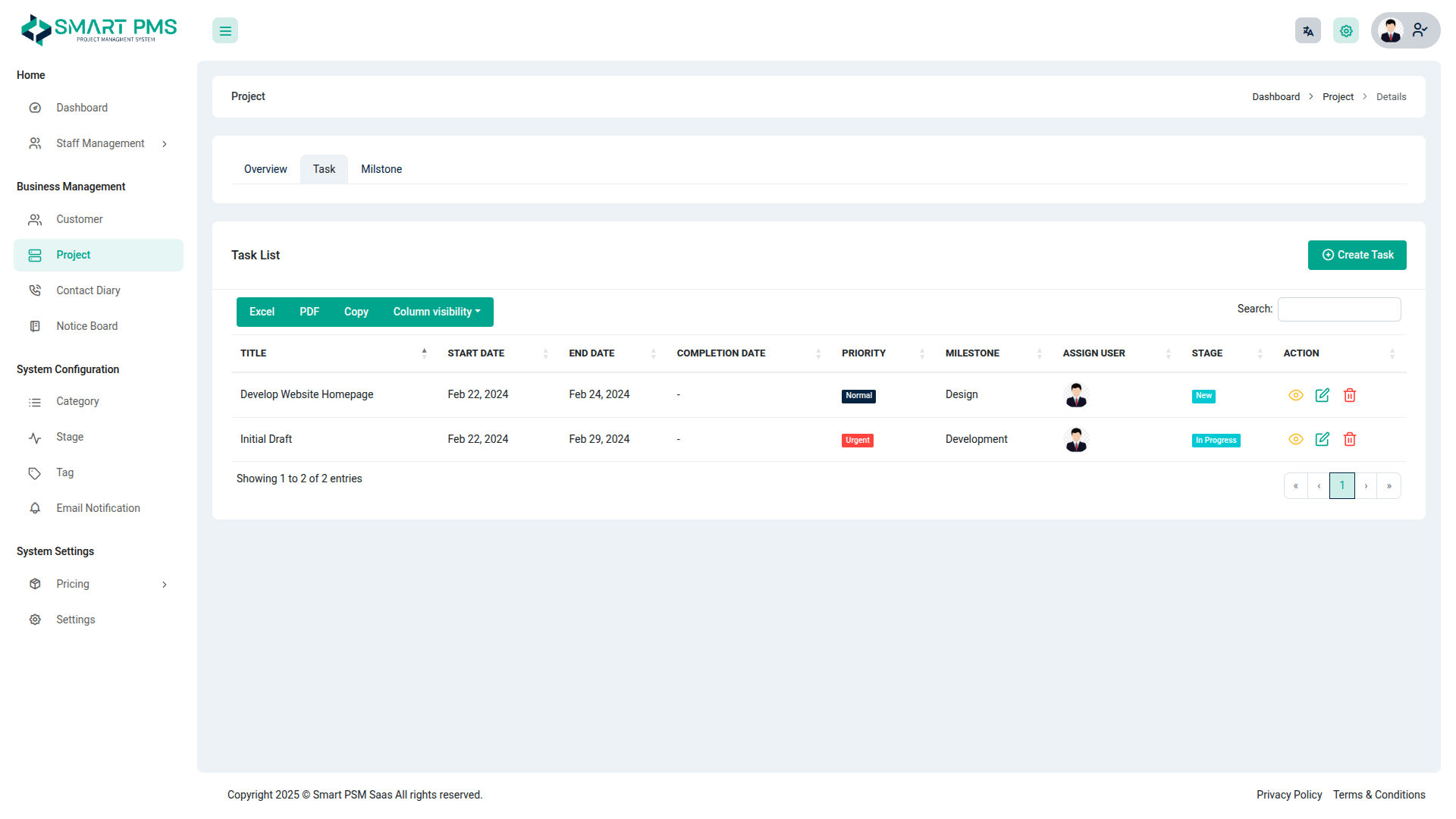The height and width of the screenshot is (819, 1456).
Task: Edit the Develop Website Homepage task
Action: click(x=1322, y=395)
